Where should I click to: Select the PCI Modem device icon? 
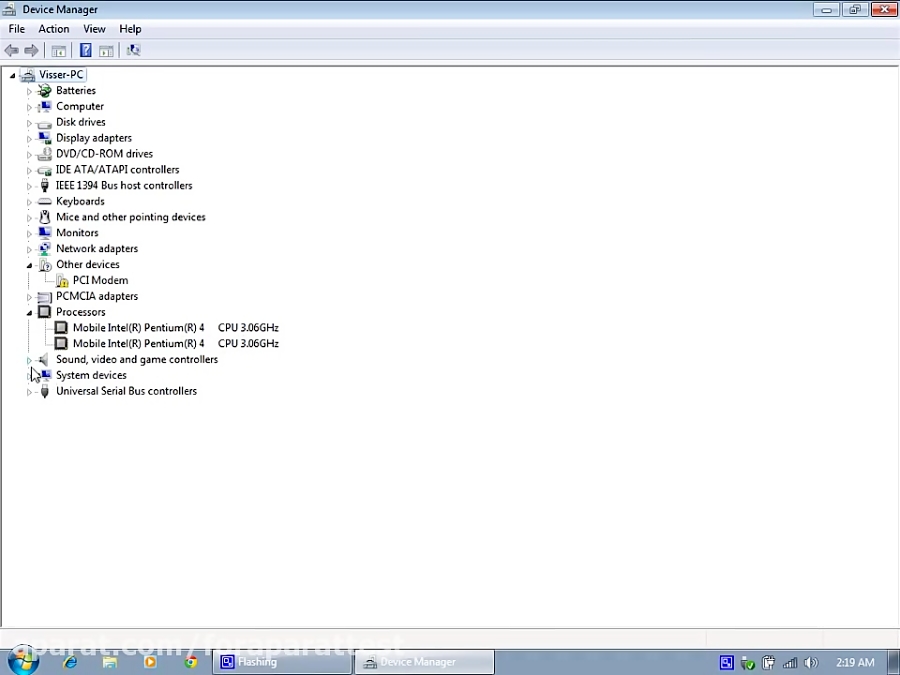click(x=60, y=280)
